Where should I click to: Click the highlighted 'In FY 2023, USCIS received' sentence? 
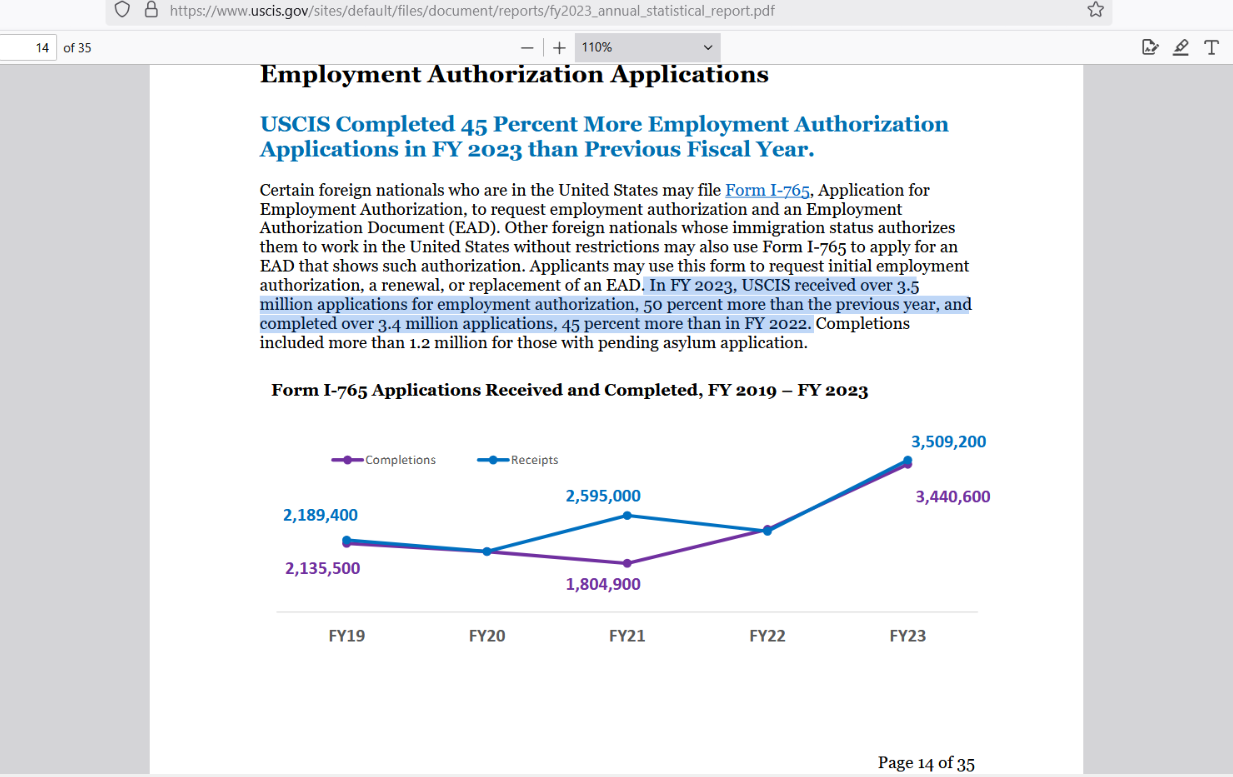tap(615, 304)
